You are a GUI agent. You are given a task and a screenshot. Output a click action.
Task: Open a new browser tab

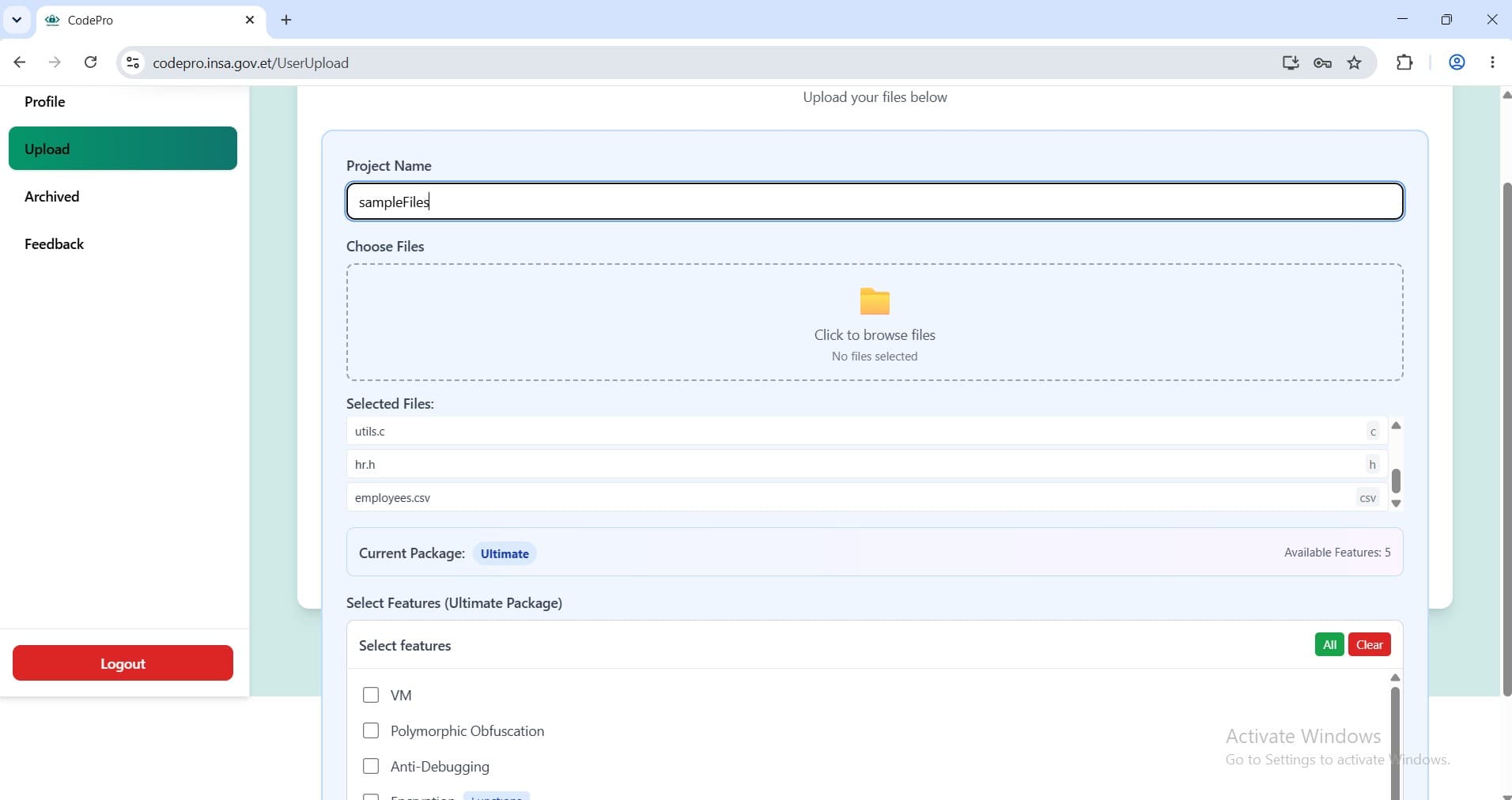286,20
